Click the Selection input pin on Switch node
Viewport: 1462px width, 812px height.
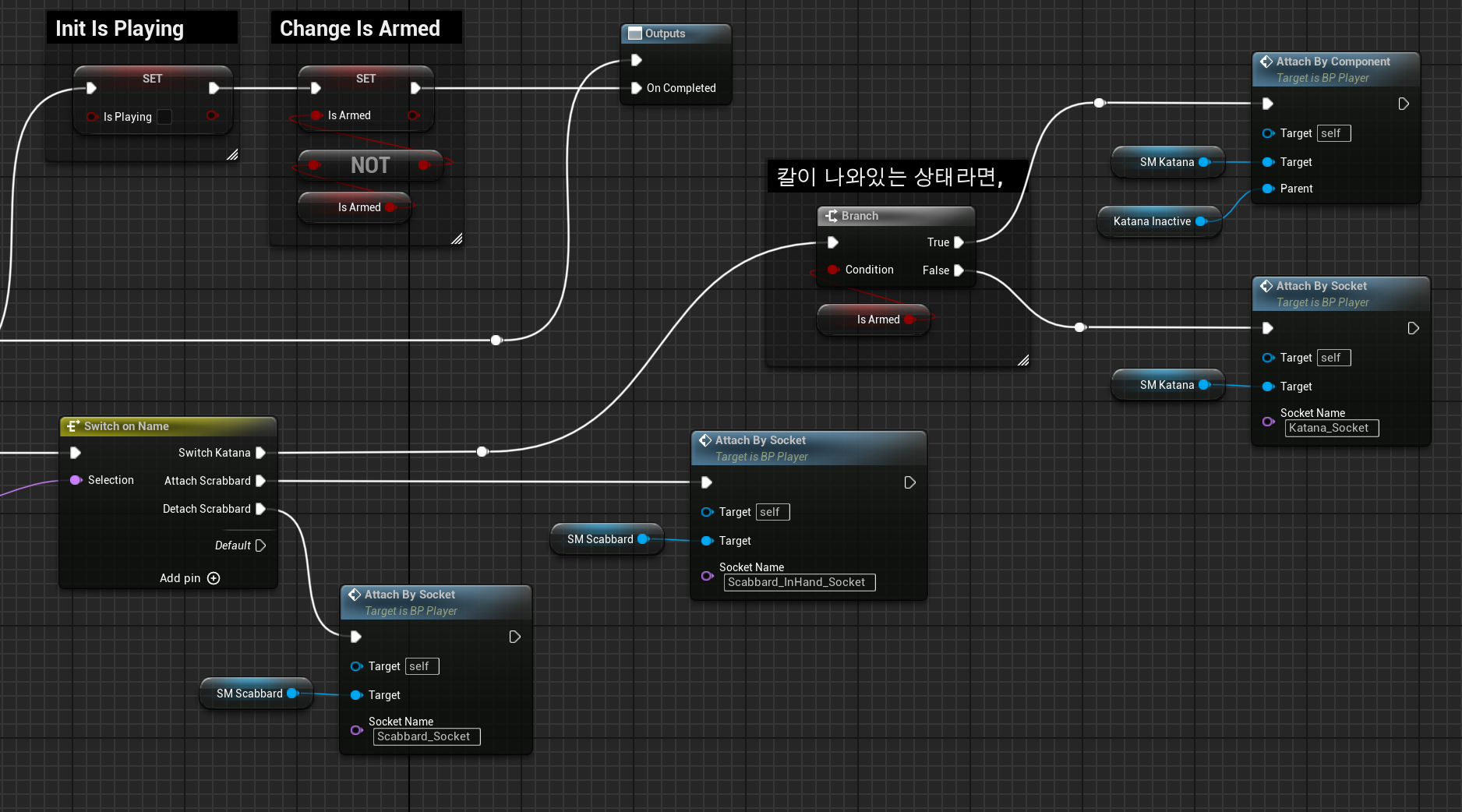[76, 480]
